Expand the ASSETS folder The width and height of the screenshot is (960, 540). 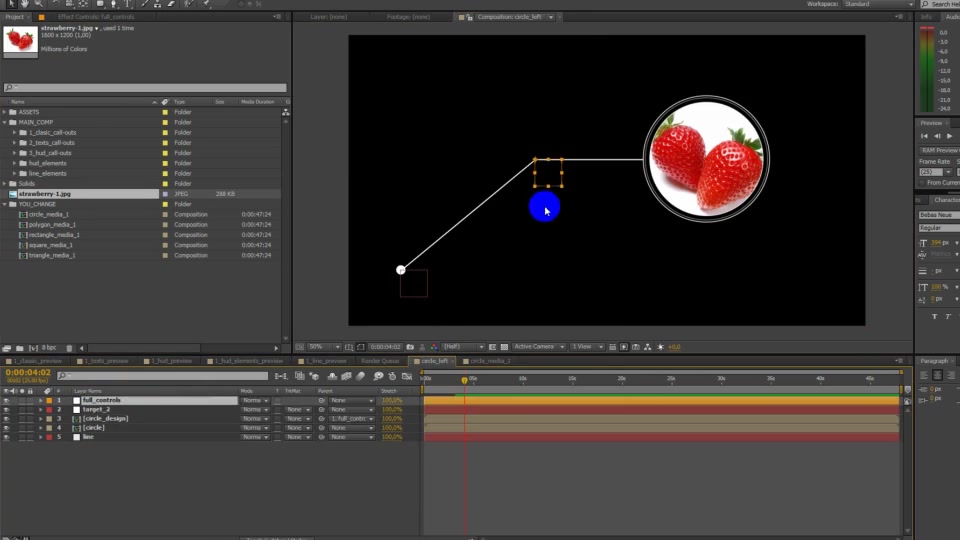[x=5, y=112]
